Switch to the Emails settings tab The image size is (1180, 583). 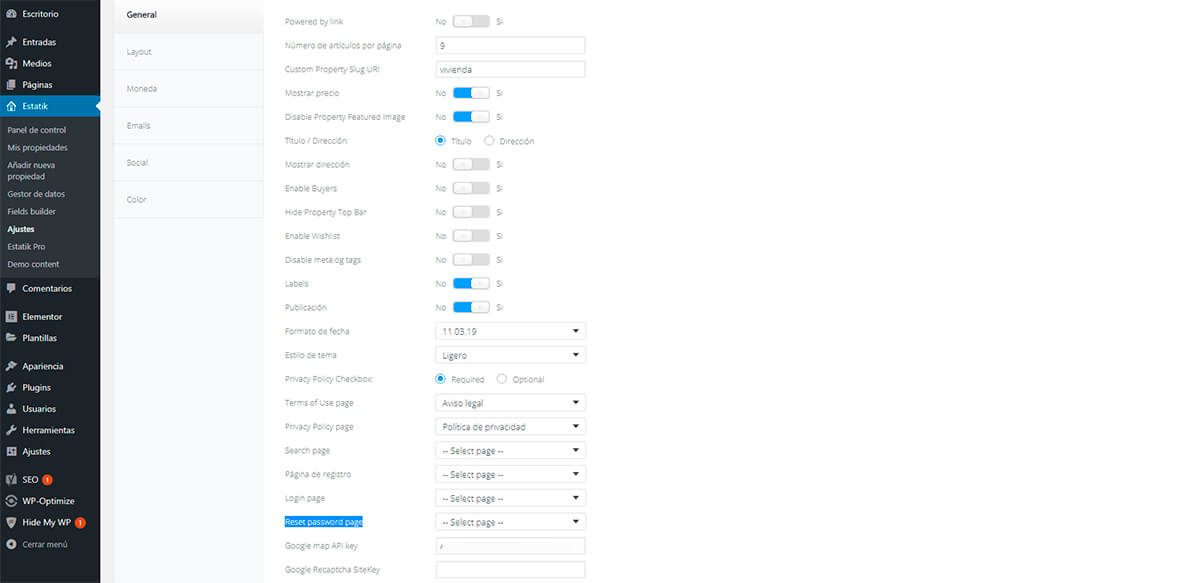[x=188, y=126]
